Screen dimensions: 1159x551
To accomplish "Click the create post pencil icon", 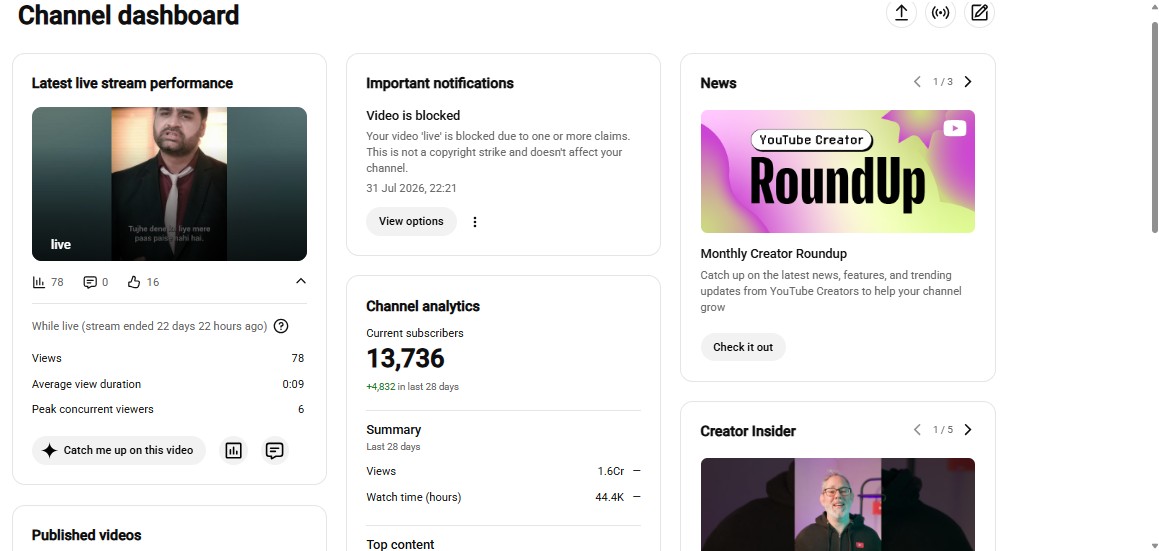I will pyautogui.click(x=979, y=13).
